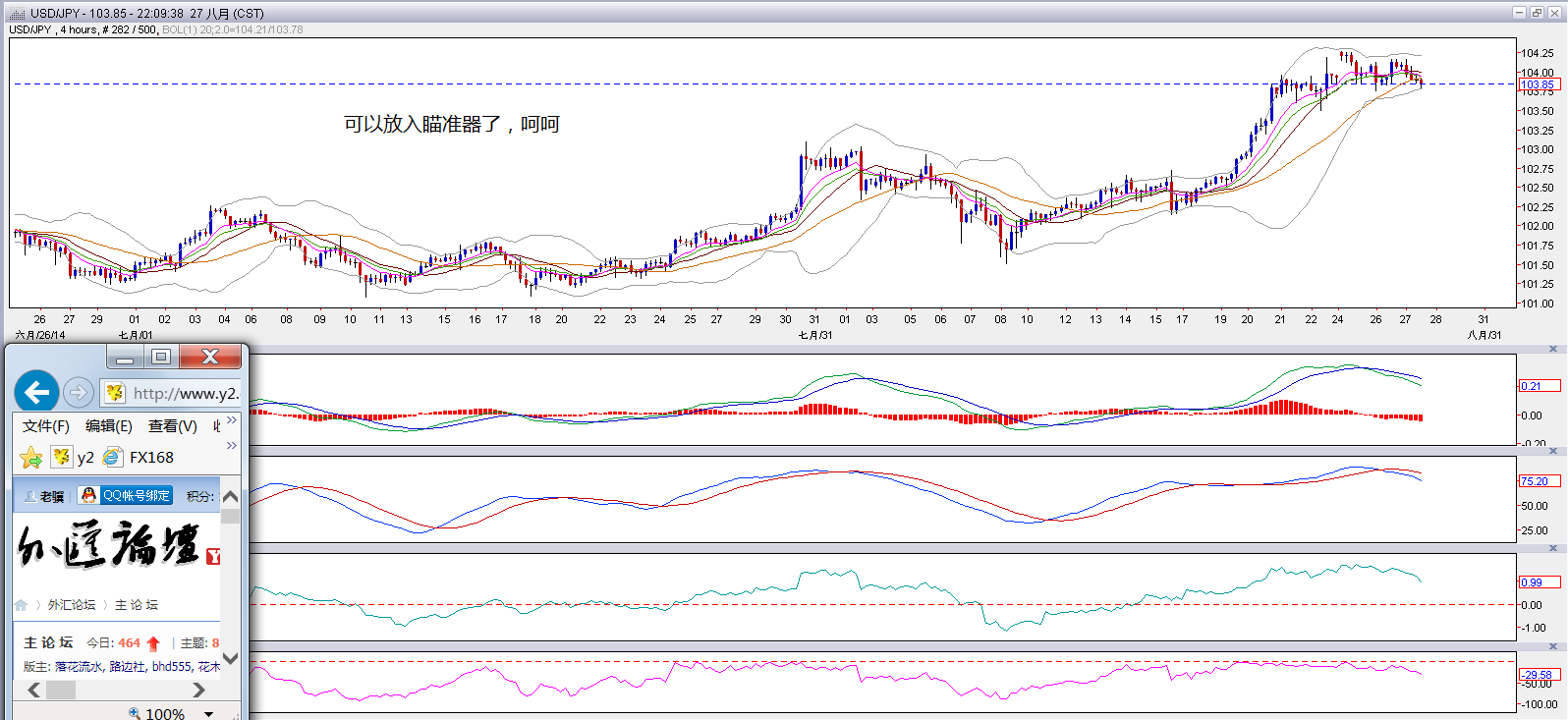Open the 外汇论坛 breadcrumb link
The height and width of the screenshot is (720, 1568).
(72, 605)
